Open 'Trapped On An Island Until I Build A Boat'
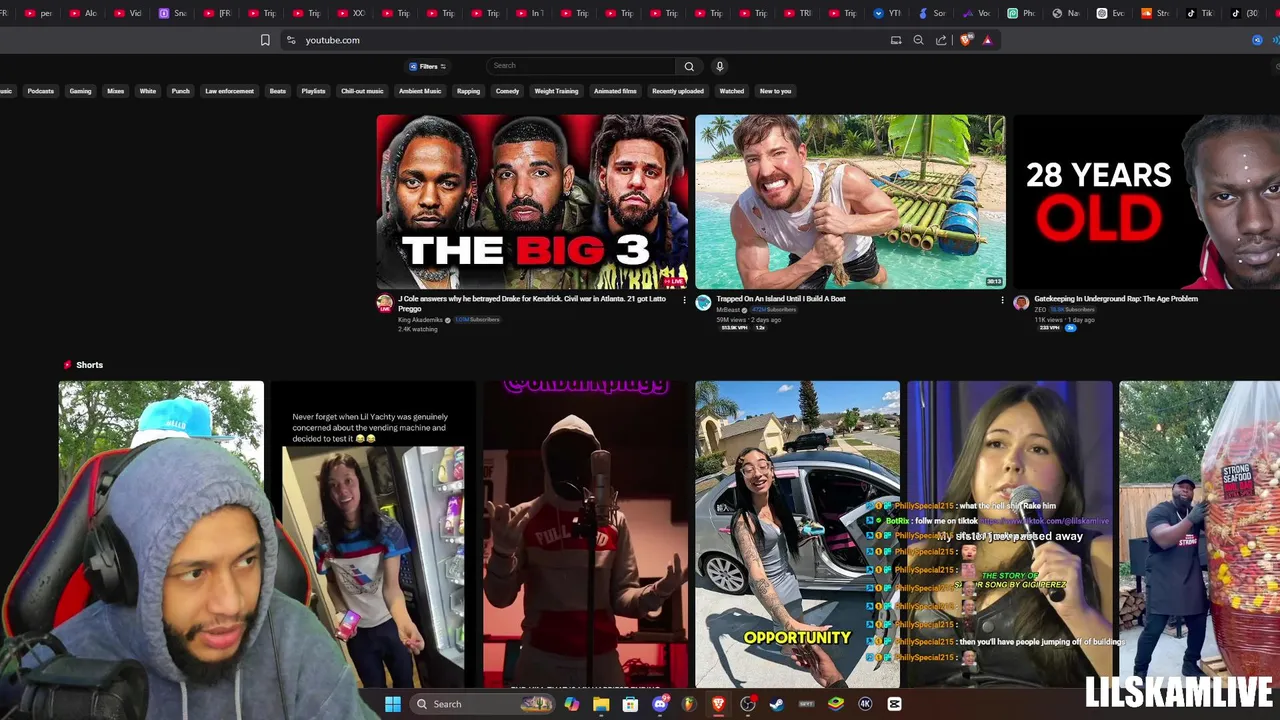 tap(781, 299)
